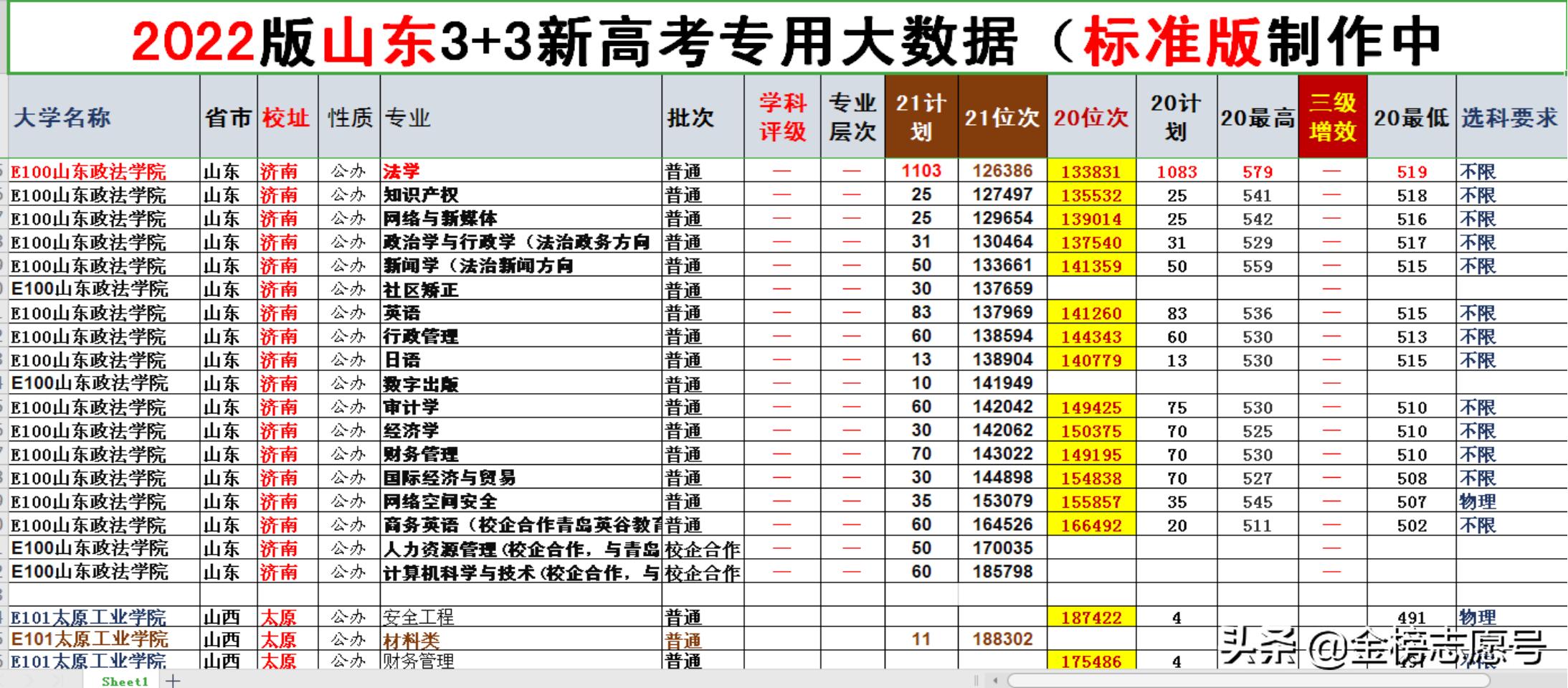Click the yellow cell containing 187422

1091,616
